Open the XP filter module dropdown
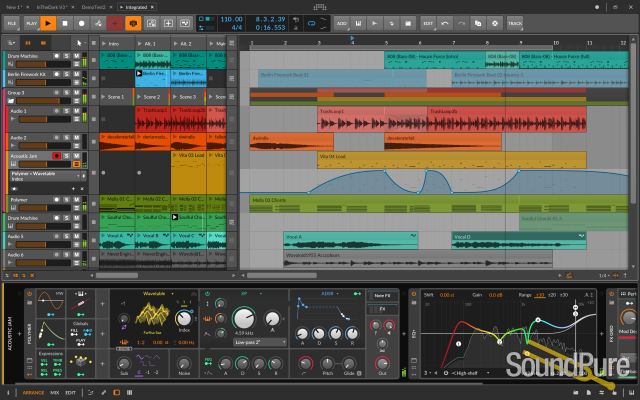The width and height of the screenshot is (640, 400). [x=249, y=293]
